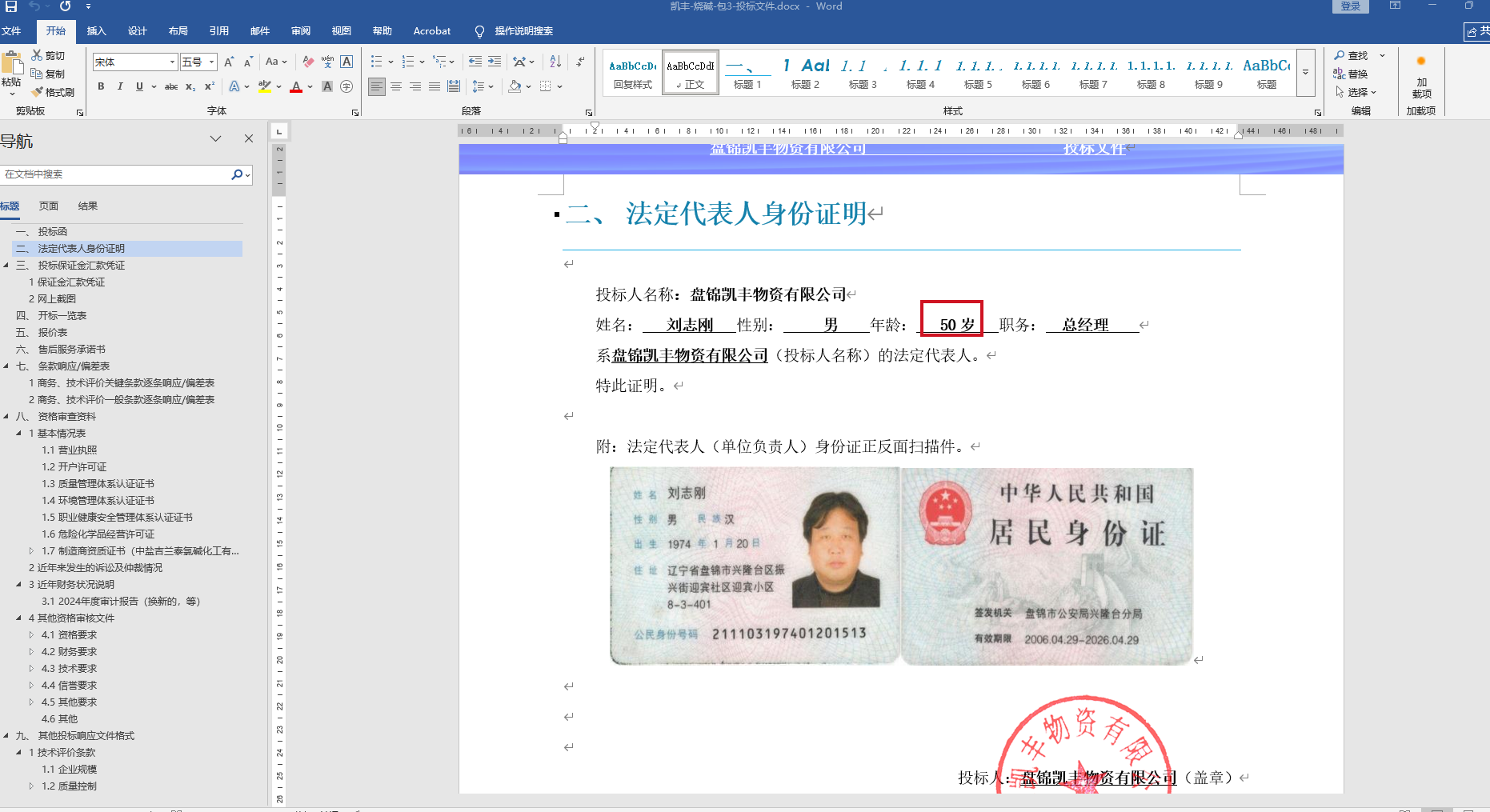This screenshot has width=1490, height=812.
Task: Increase paragraph indent
Action: 495,62
